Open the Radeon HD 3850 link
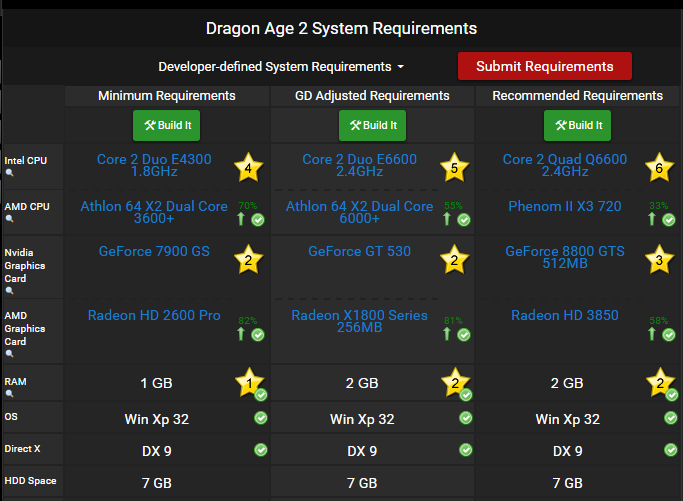Screen dimensions: 683x501 click(x=565, y=315)
